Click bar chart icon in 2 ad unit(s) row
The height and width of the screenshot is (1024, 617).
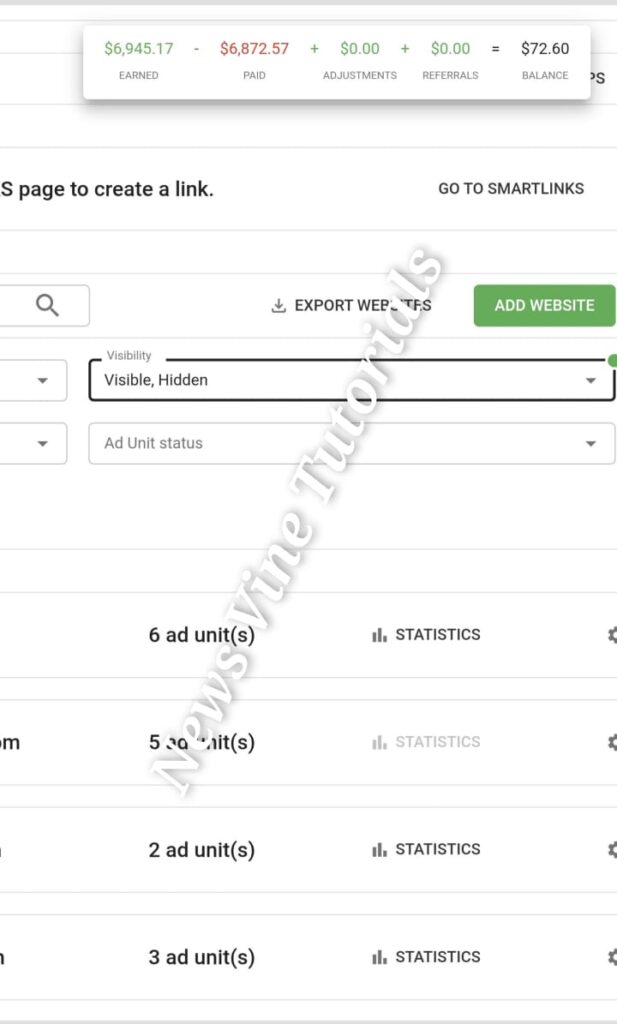coord(379,850)
